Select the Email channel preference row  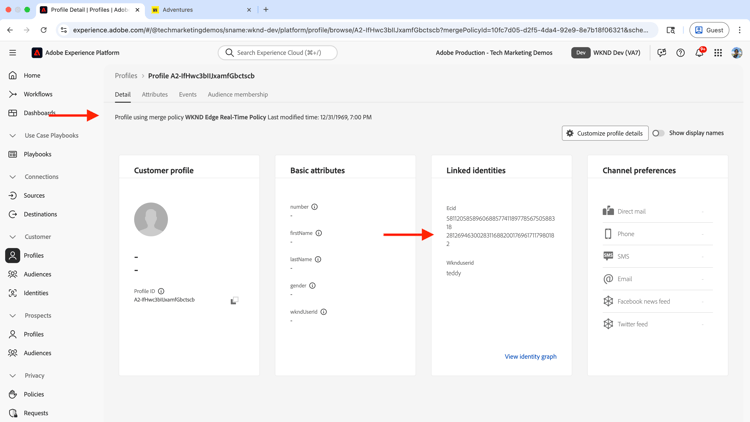coord(658,279)
